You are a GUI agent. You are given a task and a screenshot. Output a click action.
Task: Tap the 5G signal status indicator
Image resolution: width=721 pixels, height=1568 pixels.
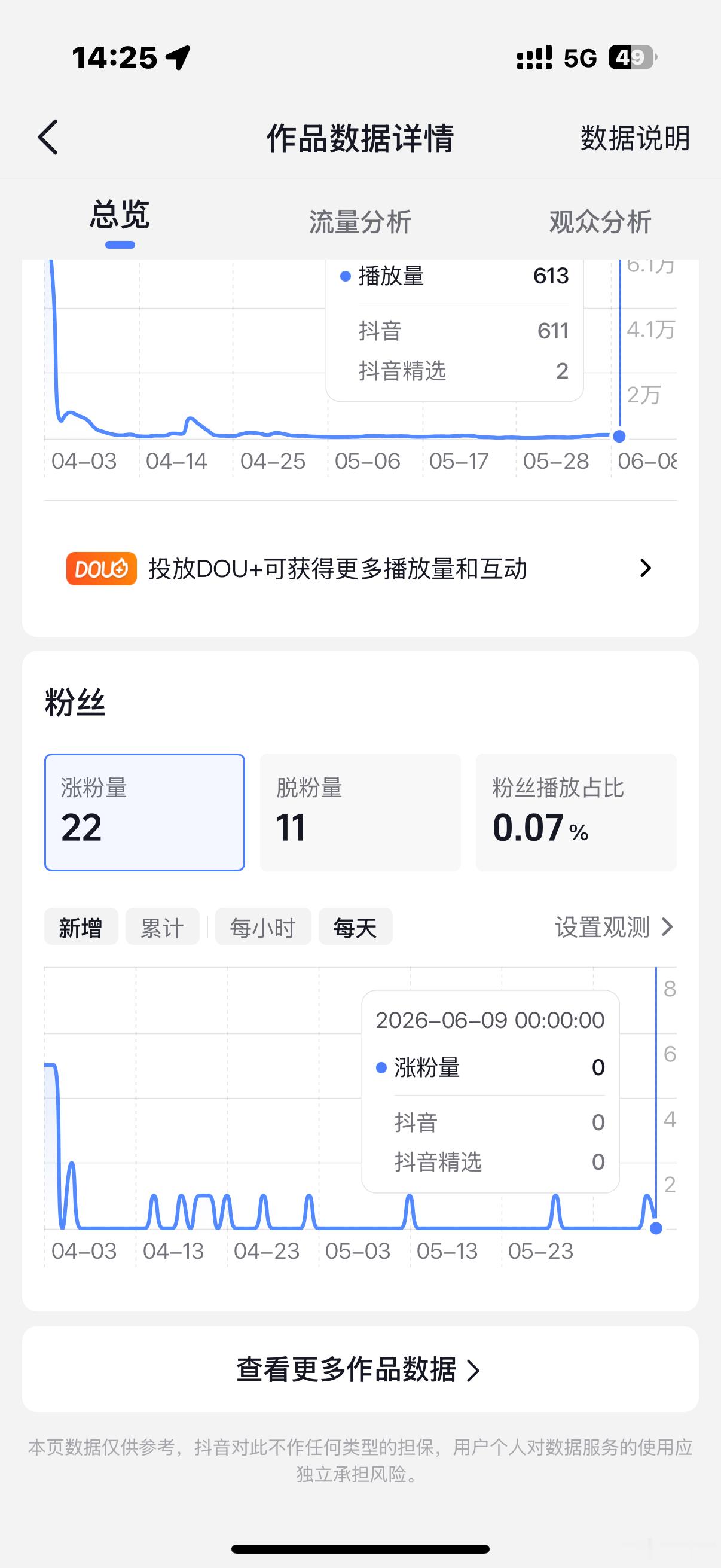point(580,59)
